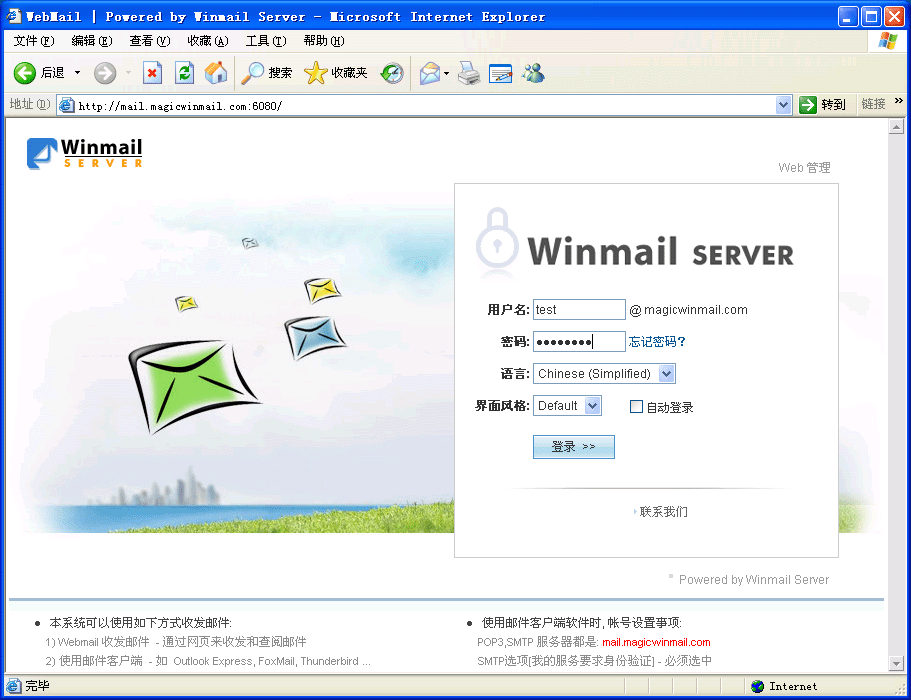The height and width of the screenshot is (700, 911).
Task: Open the 工具 (T) menu
Action: (266, 41)
